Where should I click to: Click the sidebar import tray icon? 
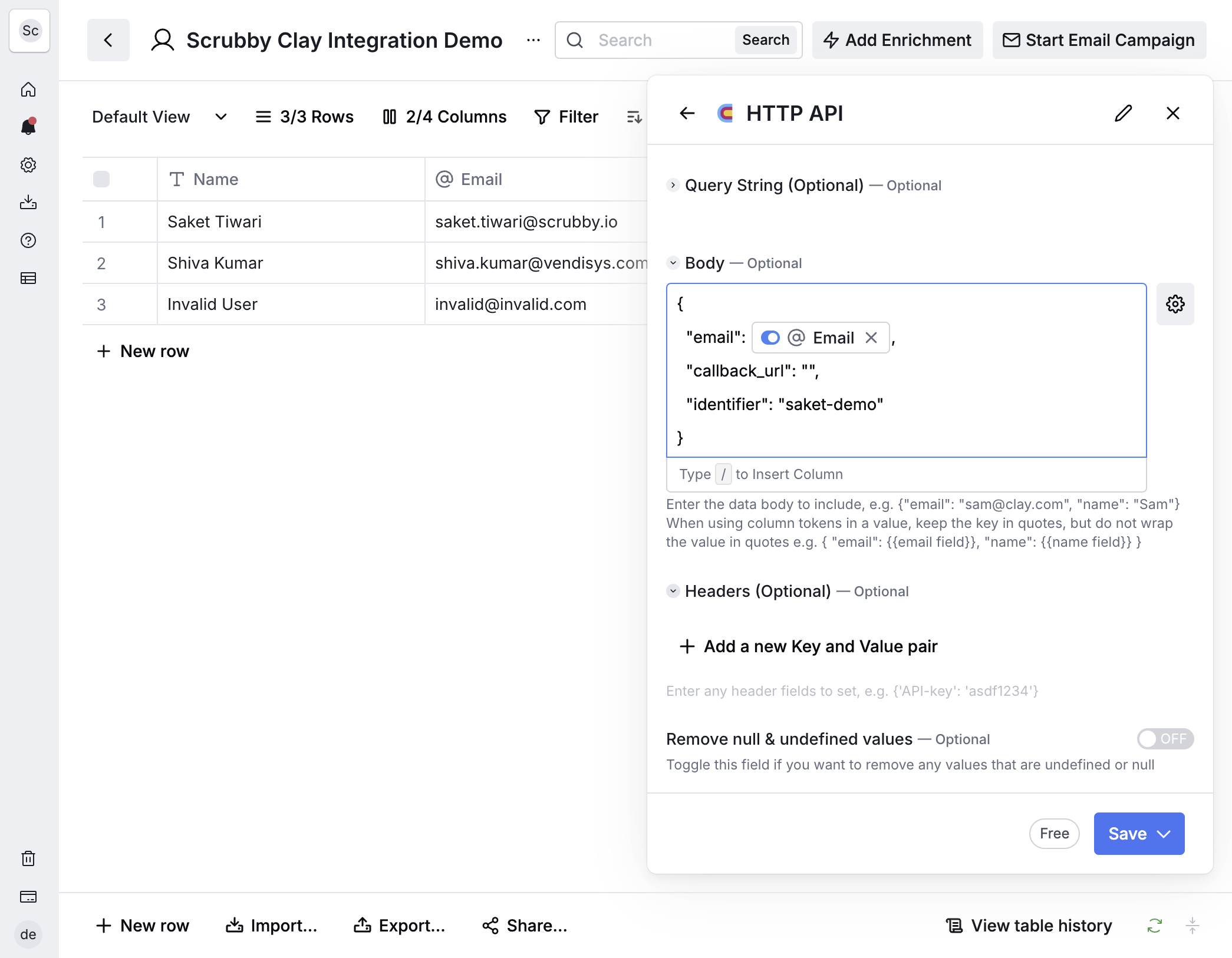(28, 203)
